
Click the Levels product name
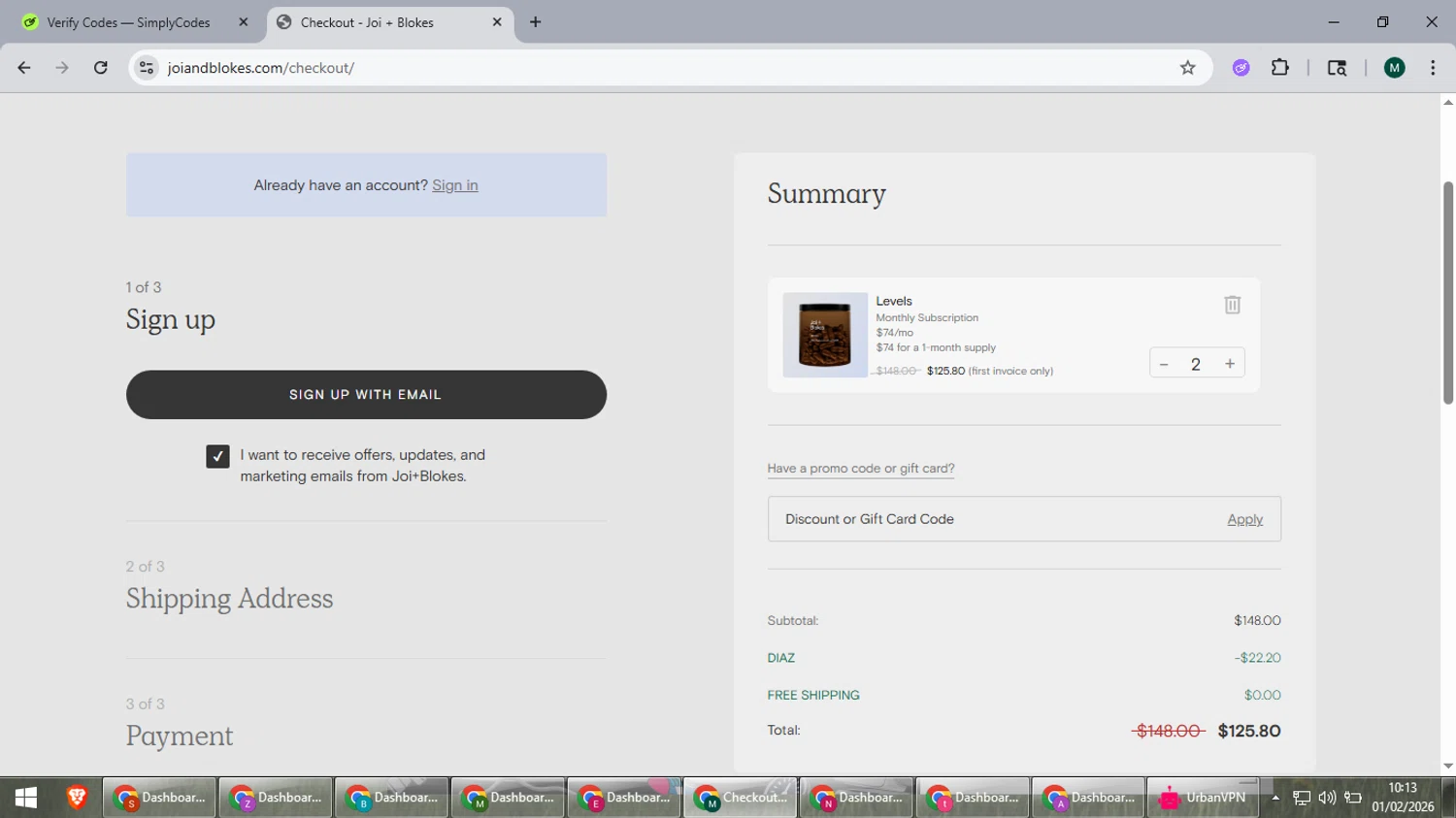pyautogui.click(x=894, y=302)
